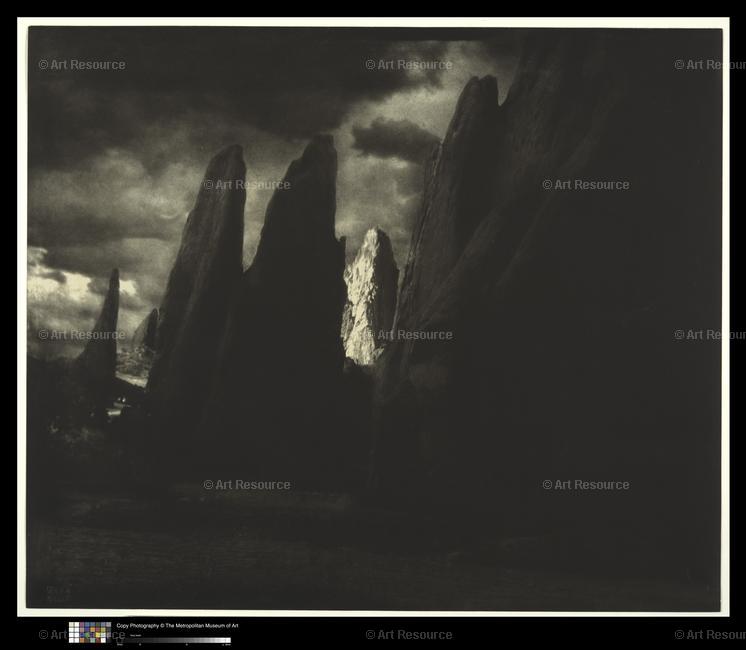Click the color checker chart below the photograph

(90, 632)
